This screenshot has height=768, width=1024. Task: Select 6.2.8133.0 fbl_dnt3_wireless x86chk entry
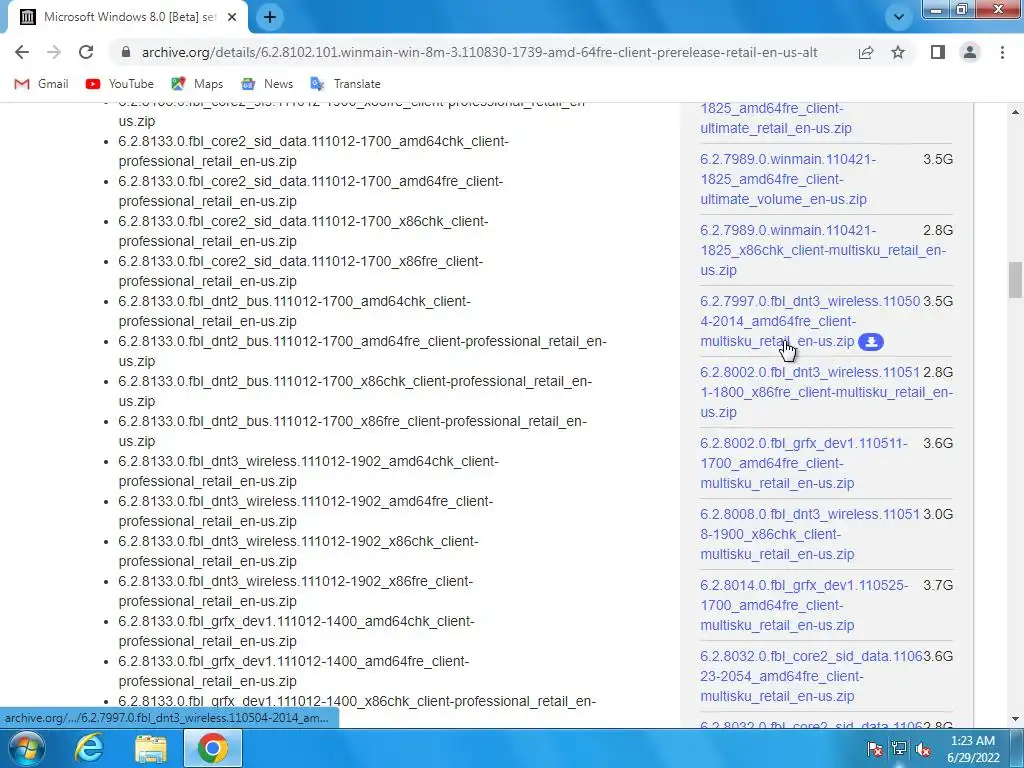(x=298, y=551)
